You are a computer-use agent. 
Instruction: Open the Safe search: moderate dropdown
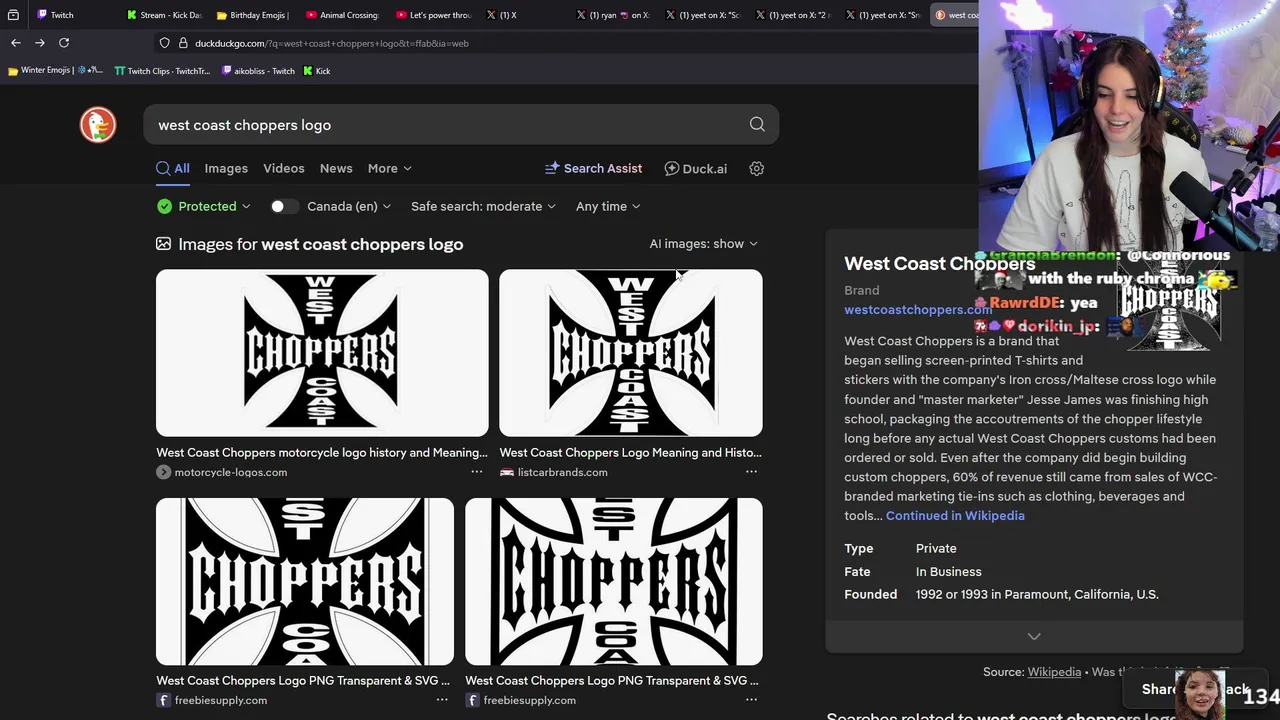tap(483, 206)
